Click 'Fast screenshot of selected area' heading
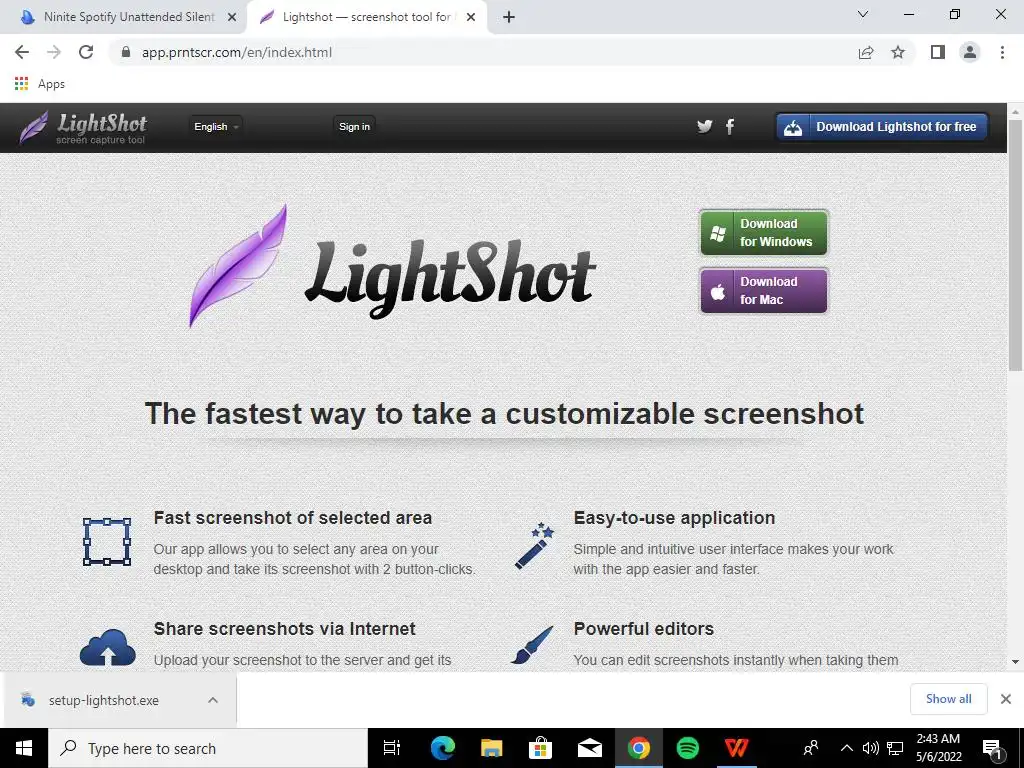Viewport: 1024px width, 768px height. (x=293, y=518)
